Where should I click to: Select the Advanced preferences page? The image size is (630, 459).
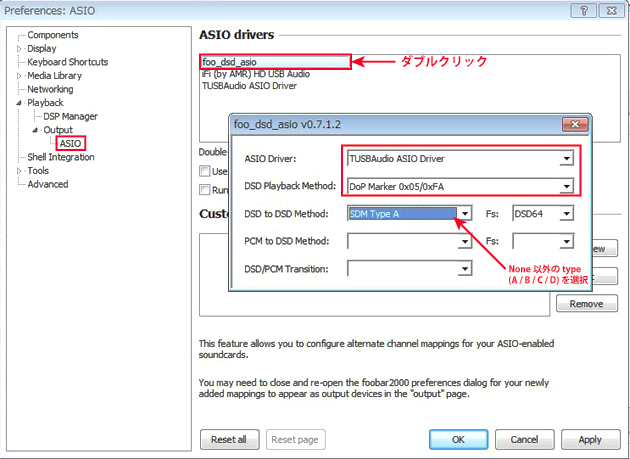tap(47, 184)
